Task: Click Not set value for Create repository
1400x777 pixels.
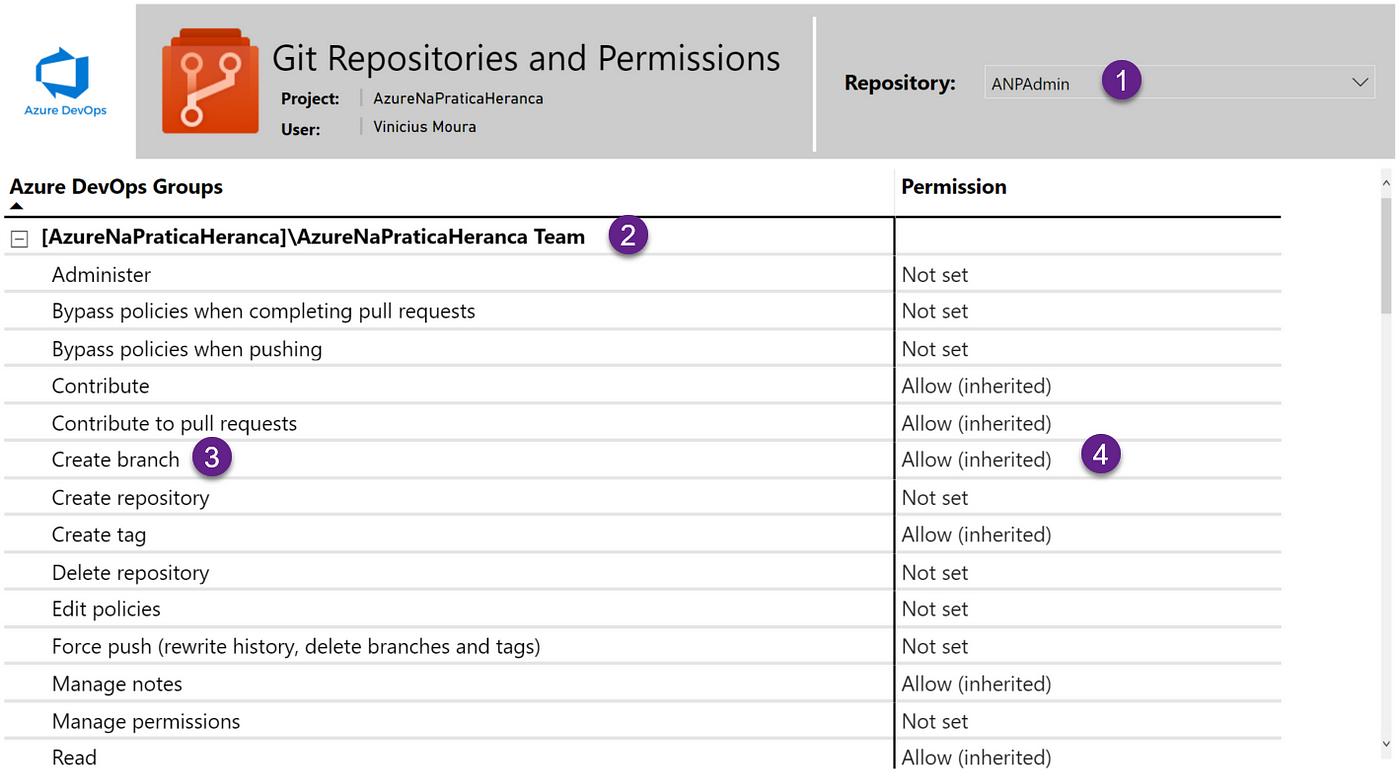Action: [x=935, y=498]
